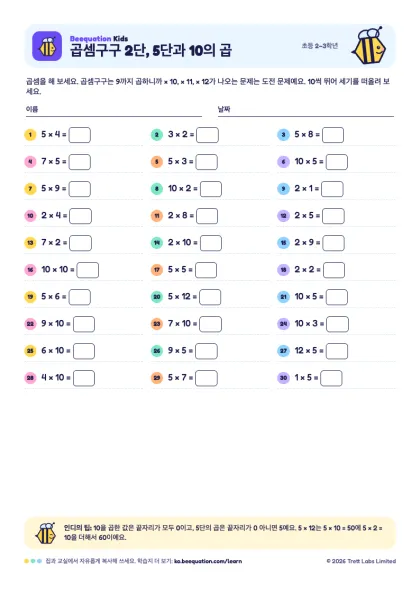
Task: Click the answer box for 5 × 12
Action: [210, 297]
